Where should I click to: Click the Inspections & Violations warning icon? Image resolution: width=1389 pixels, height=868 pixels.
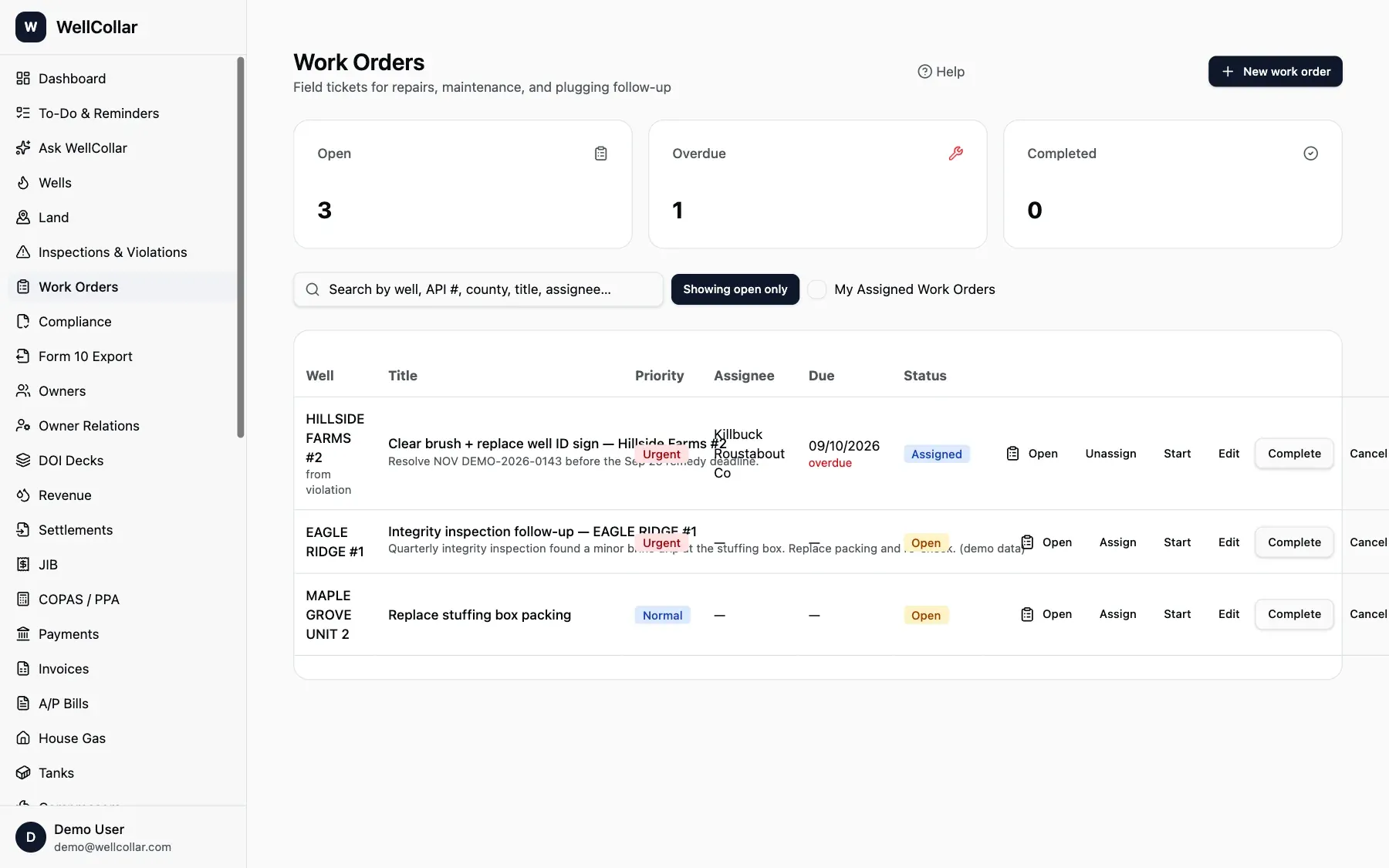click(23, 252)
